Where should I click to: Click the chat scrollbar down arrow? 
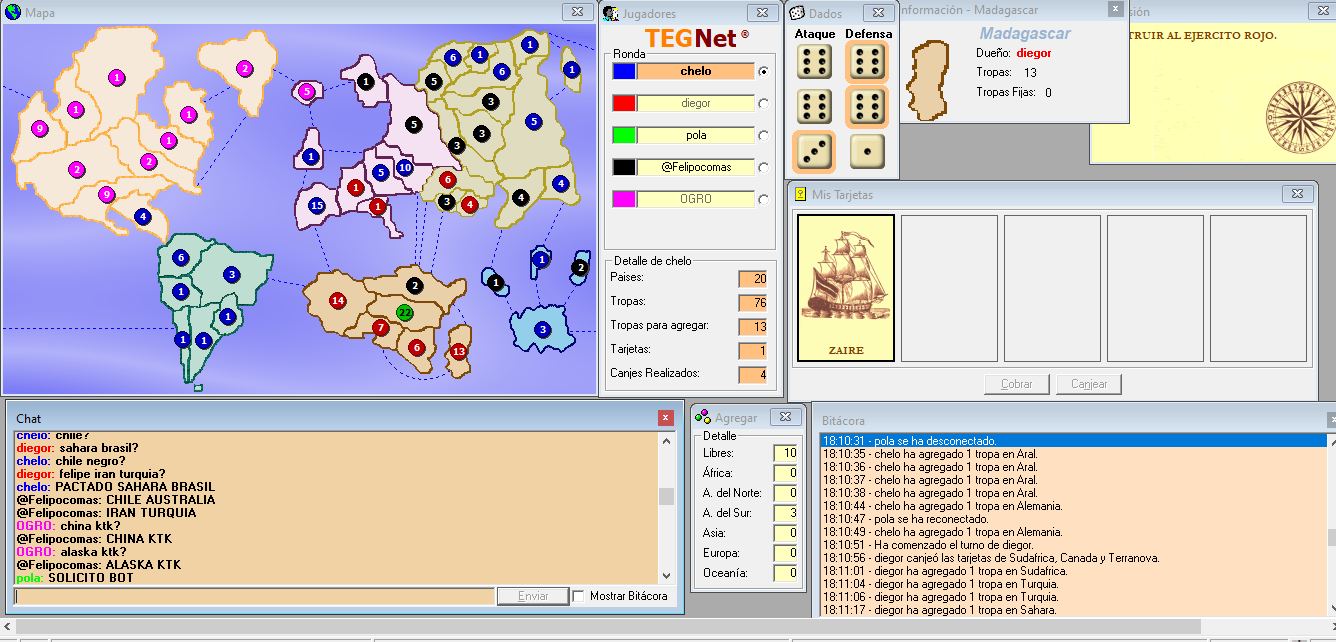pos(667,575)
